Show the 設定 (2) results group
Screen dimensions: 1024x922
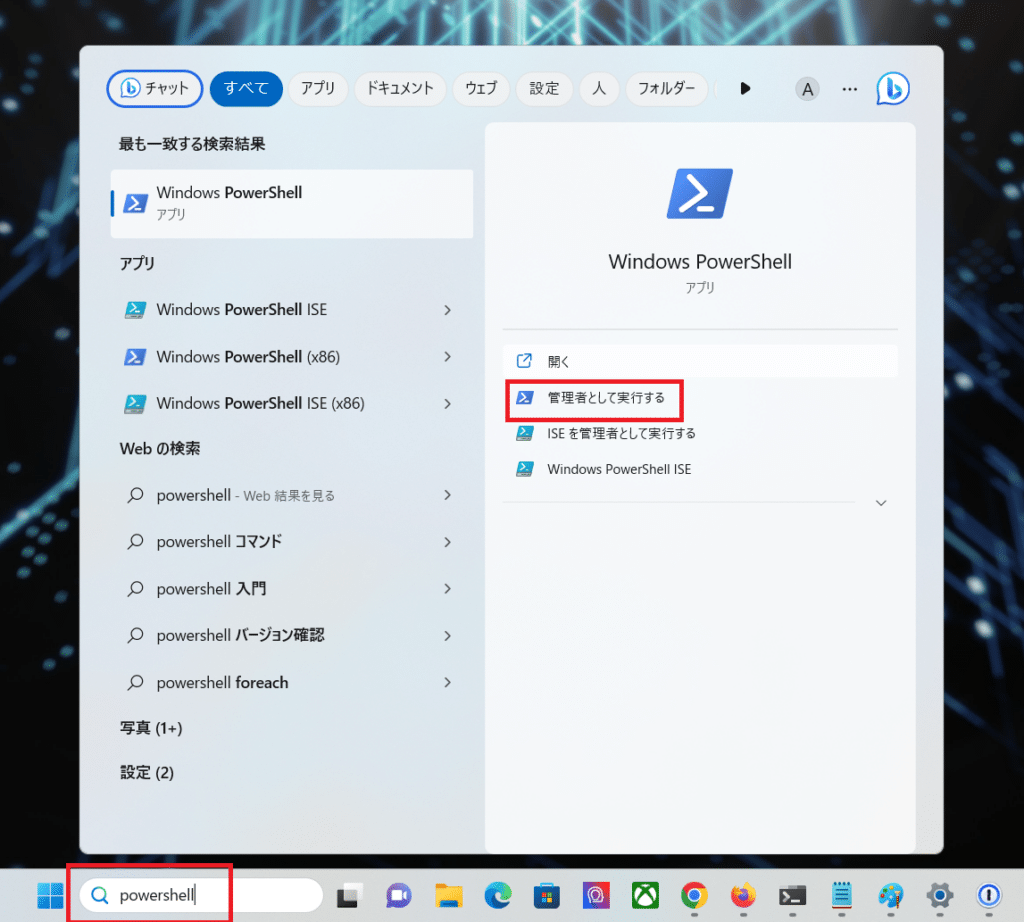(147, 772)
